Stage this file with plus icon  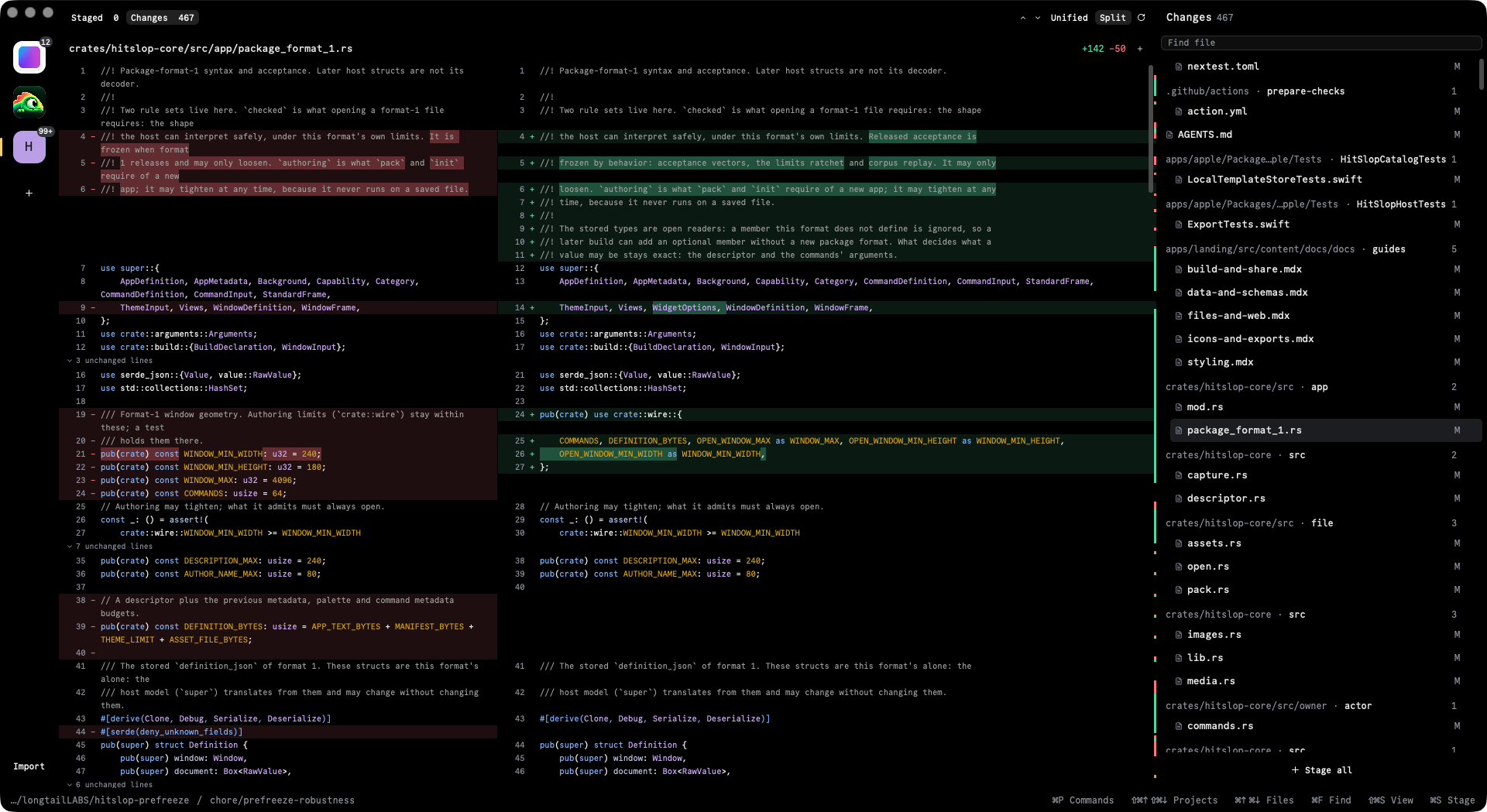click(x=1140, y=49)
